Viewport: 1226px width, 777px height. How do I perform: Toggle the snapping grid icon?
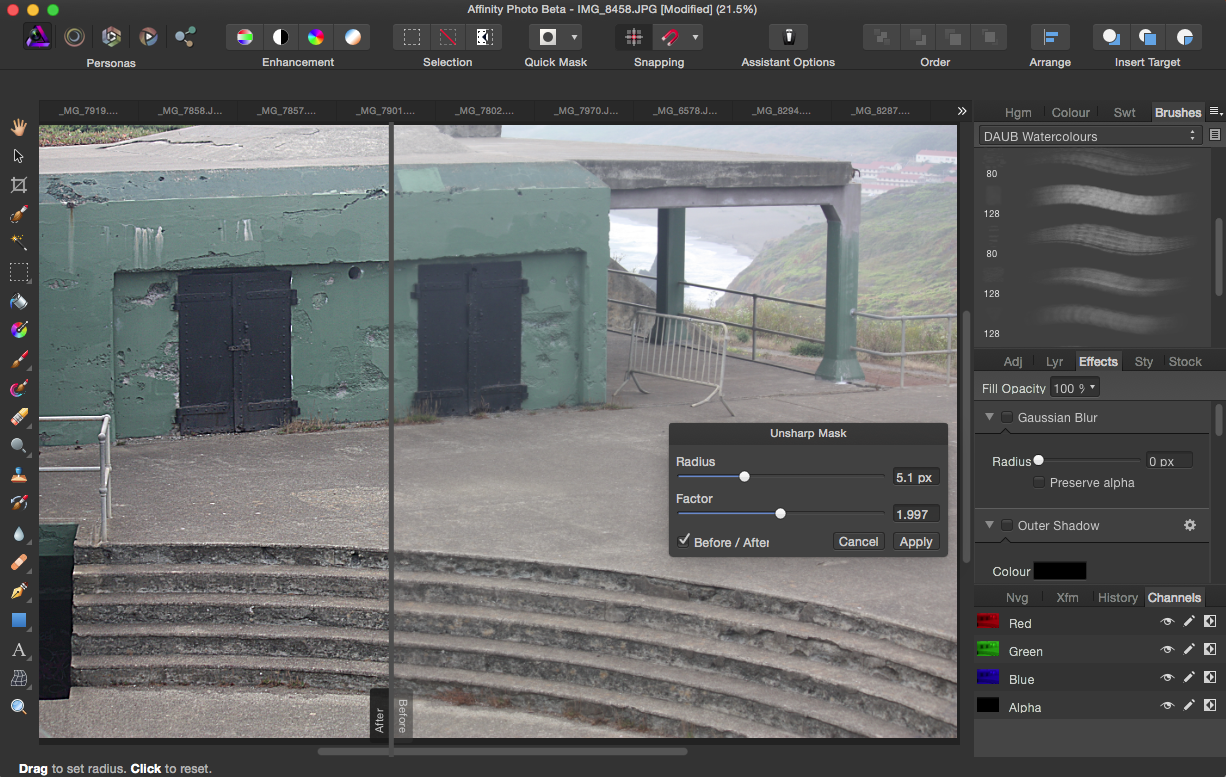coord(633,37)
